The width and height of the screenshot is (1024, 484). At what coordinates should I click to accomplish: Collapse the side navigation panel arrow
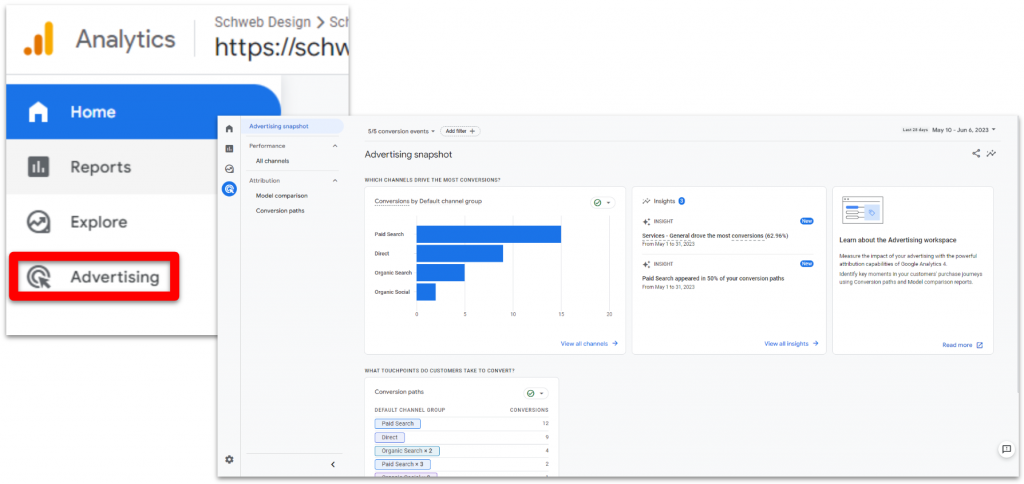click(x=333, y=464)
